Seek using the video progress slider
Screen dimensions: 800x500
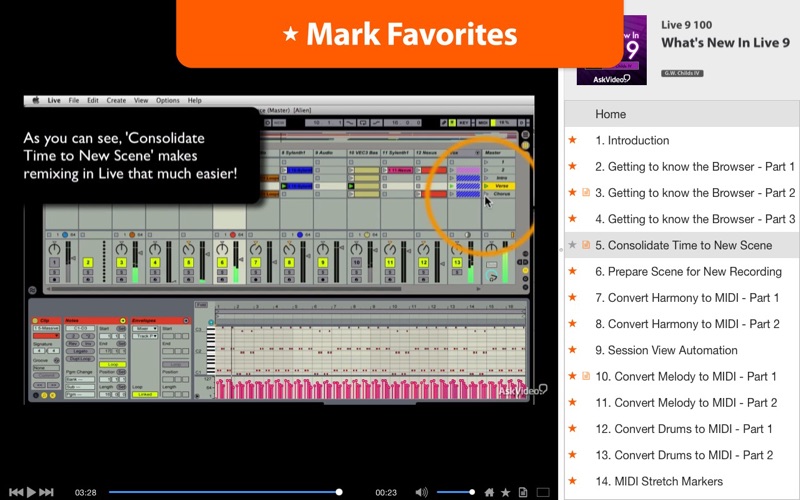pyautogui.click(x=225, y=492)
